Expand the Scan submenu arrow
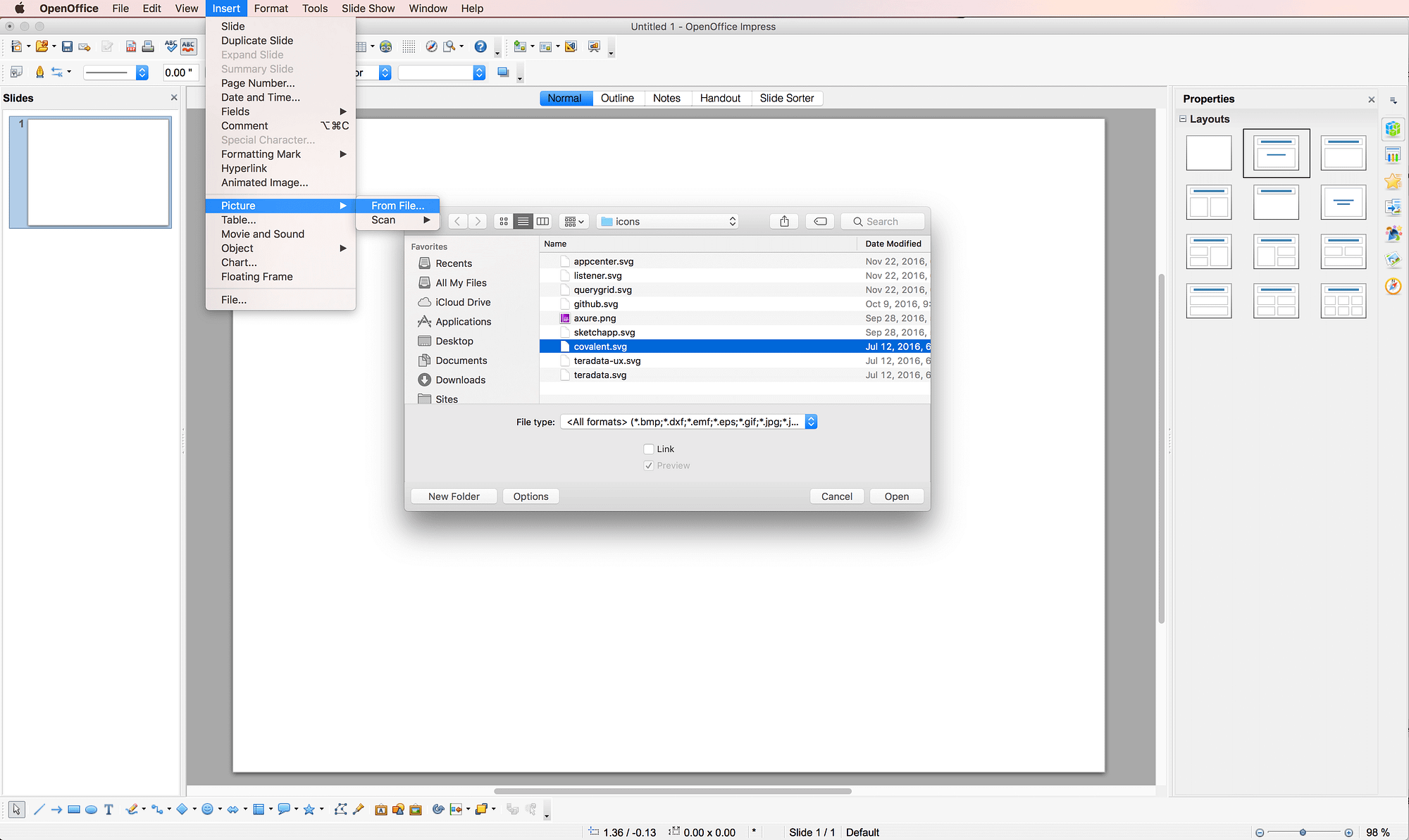The width and height of the screenshot is (1409, 840). (x=426, y=220)
